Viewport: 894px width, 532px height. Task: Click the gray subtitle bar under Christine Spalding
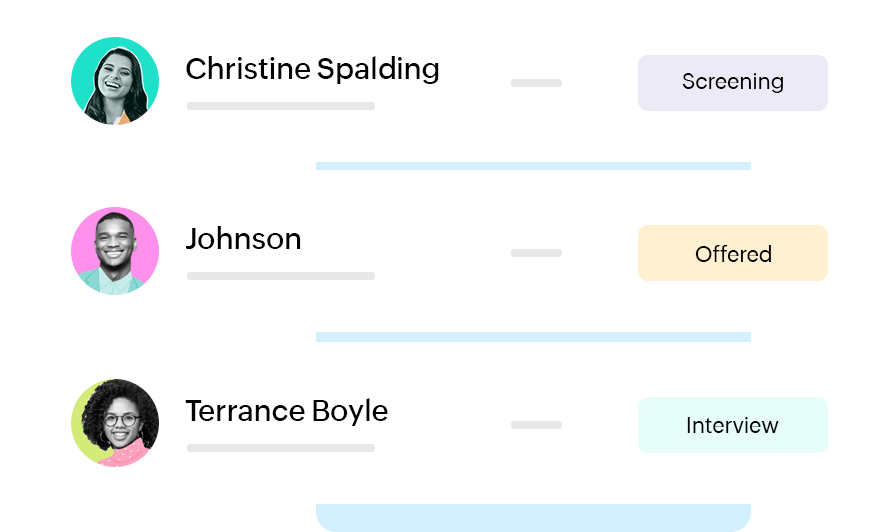point(280,105)
